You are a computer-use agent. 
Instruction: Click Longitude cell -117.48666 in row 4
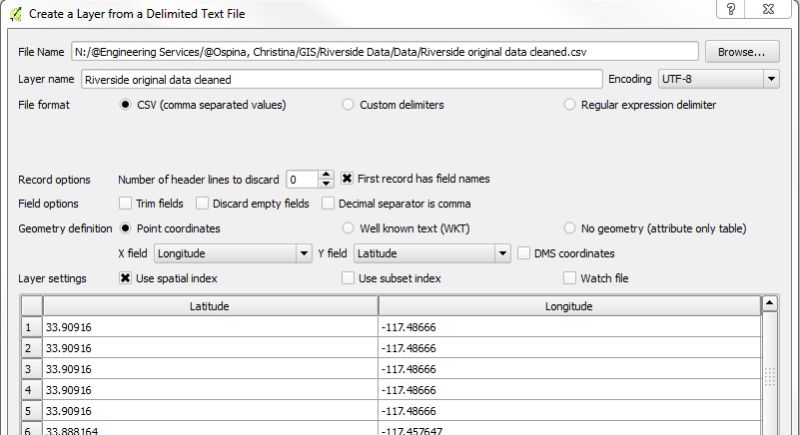pyautogui.click(x=569, y=390)
